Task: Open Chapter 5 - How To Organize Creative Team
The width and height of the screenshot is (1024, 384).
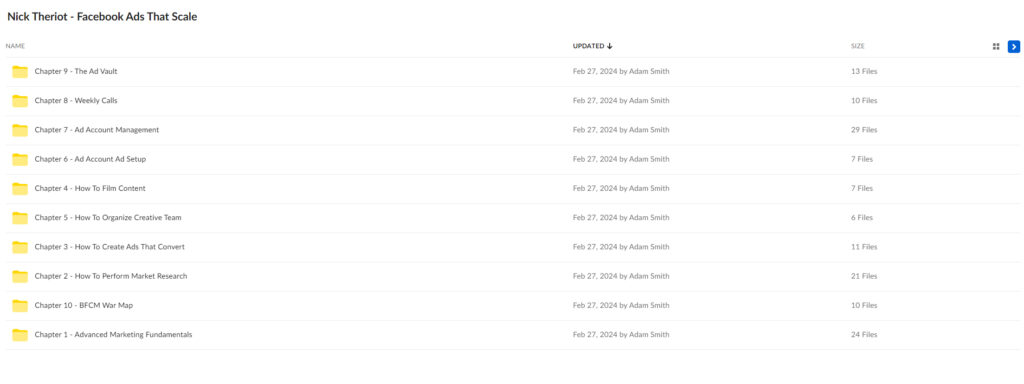Action: 108,217
